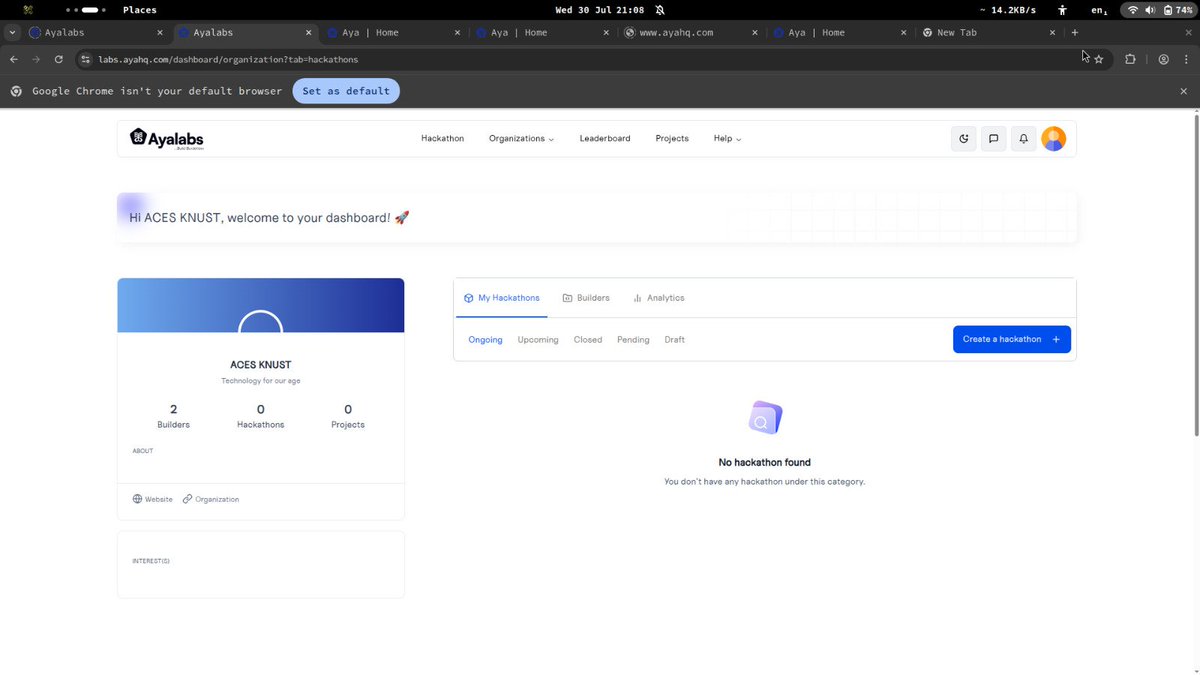Viewport: 1200px width, 675px height.
Task: Close the New Tab tab
Action: pos(1053,32)
